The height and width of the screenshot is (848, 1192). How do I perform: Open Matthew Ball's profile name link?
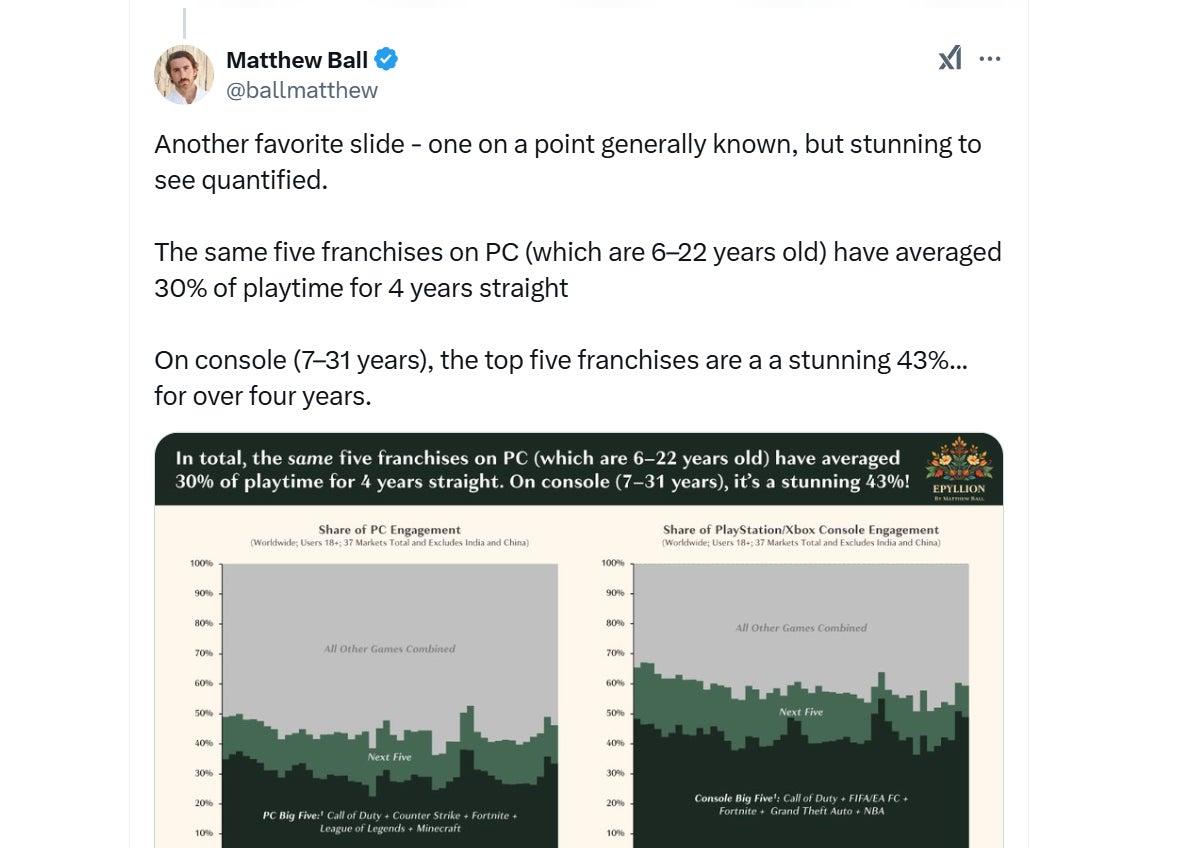pos(296,59)
